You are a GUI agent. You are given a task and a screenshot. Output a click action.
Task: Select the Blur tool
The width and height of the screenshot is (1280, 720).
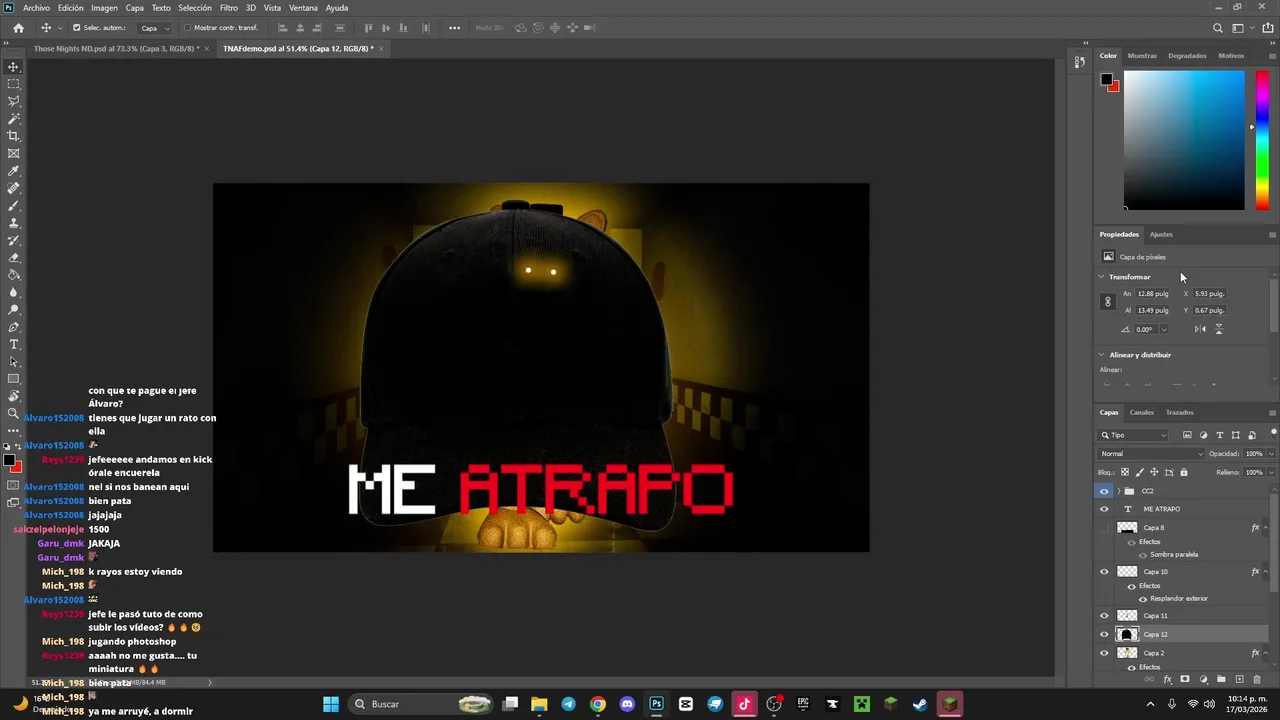14,292
